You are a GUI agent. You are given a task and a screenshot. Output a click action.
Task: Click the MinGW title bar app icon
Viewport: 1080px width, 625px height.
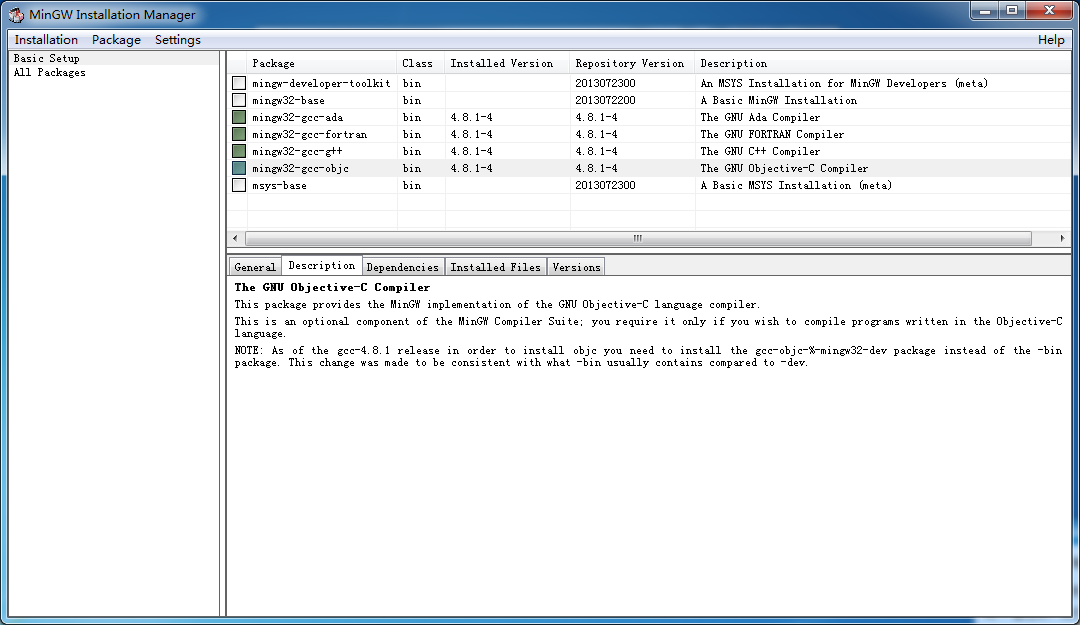click(x=16, y=14)
